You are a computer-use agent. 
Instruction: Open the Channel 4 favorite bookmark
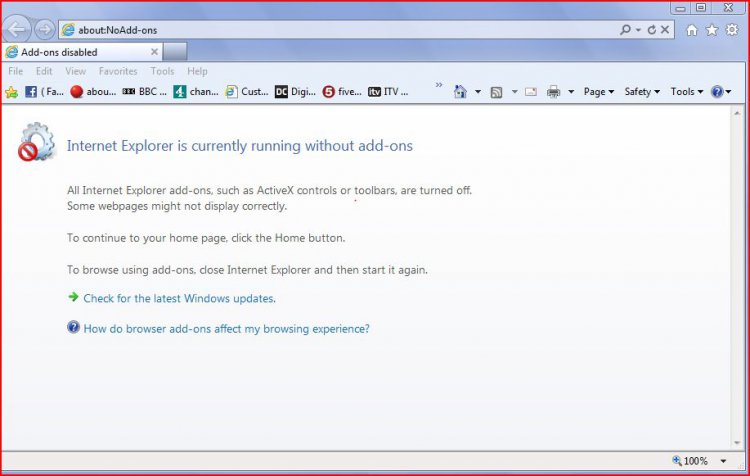196,91
